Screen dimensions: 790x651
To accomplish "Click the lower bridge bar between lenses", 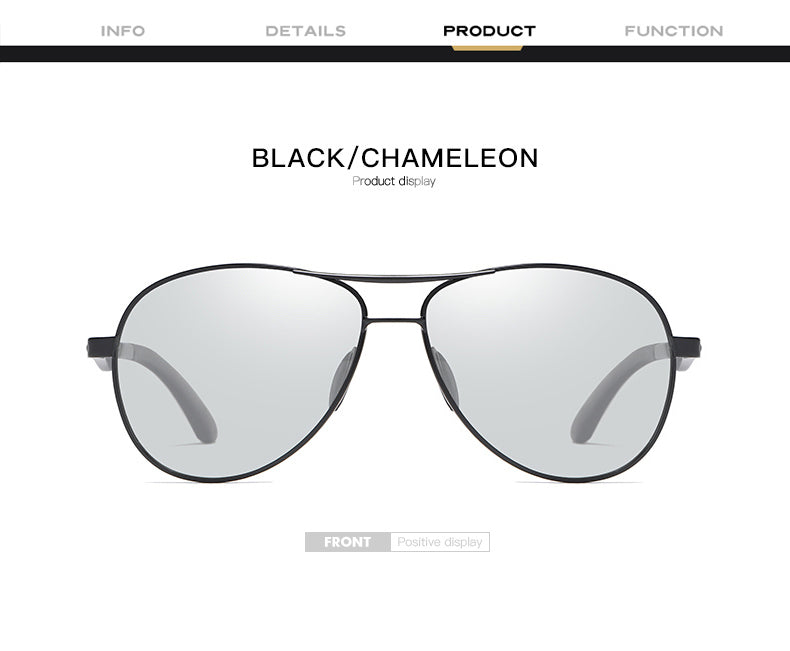I will coord(394,320).
